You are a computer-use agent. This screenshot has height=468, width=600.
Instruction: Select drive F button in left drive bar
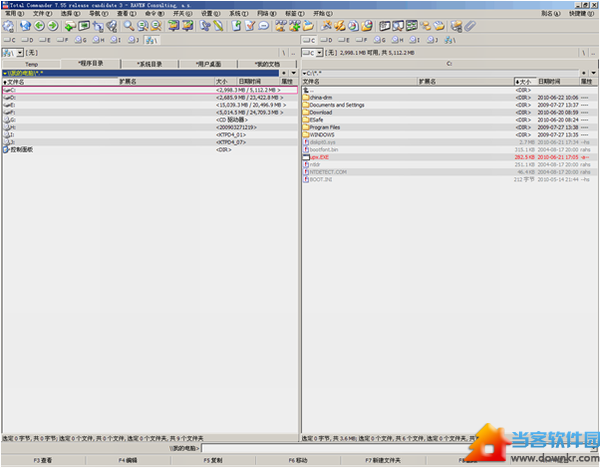pyautogui.click(x=62, y=41)
